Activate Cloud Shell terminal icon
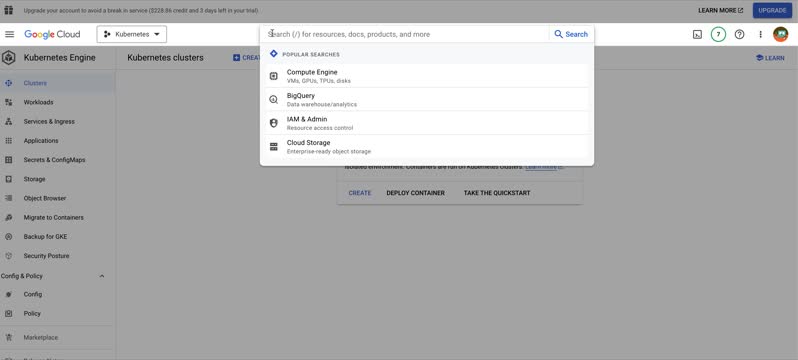This screenshot has height=360, width=798. [x=697, y=35]
